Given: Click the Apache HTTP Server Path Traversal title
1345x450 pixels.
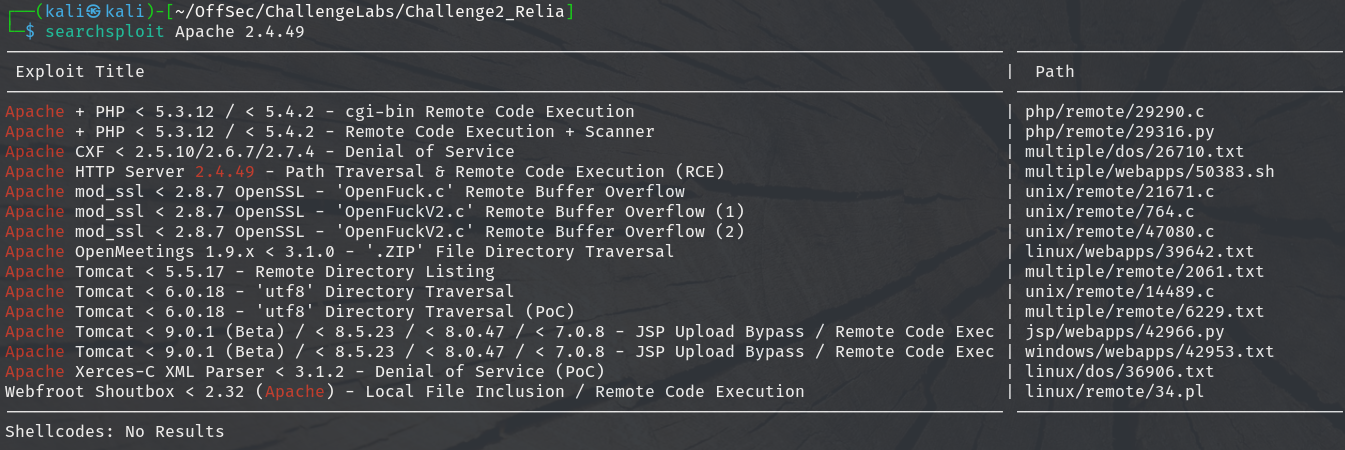Looking at the screenshot, I should (365, 172).
